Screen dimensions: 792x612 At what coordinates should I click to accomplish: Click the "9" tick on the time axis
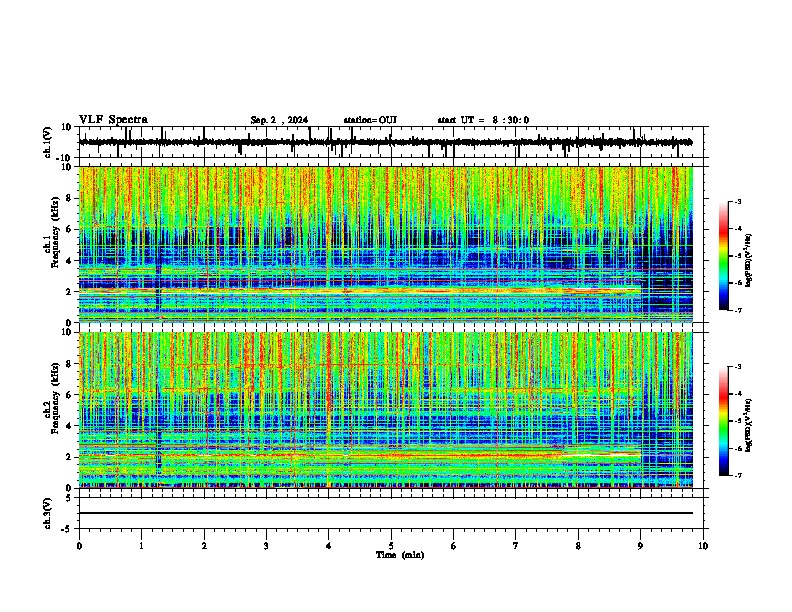point(640,546)
